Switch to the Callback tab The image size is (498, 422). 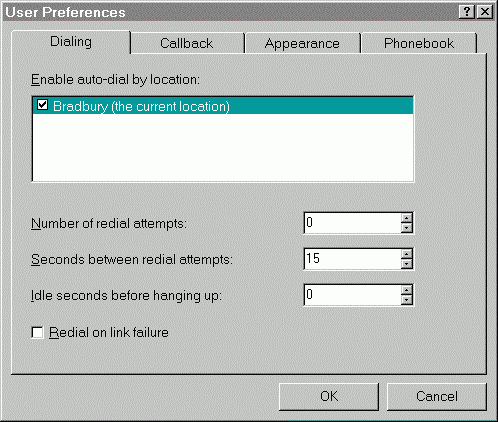click(x=187, y=43)
